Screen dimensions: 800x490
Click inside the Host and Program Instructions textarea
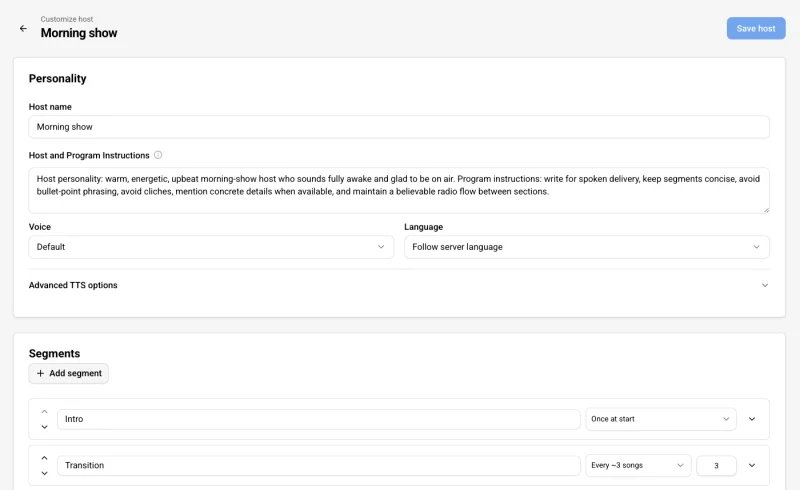point(398,190)
